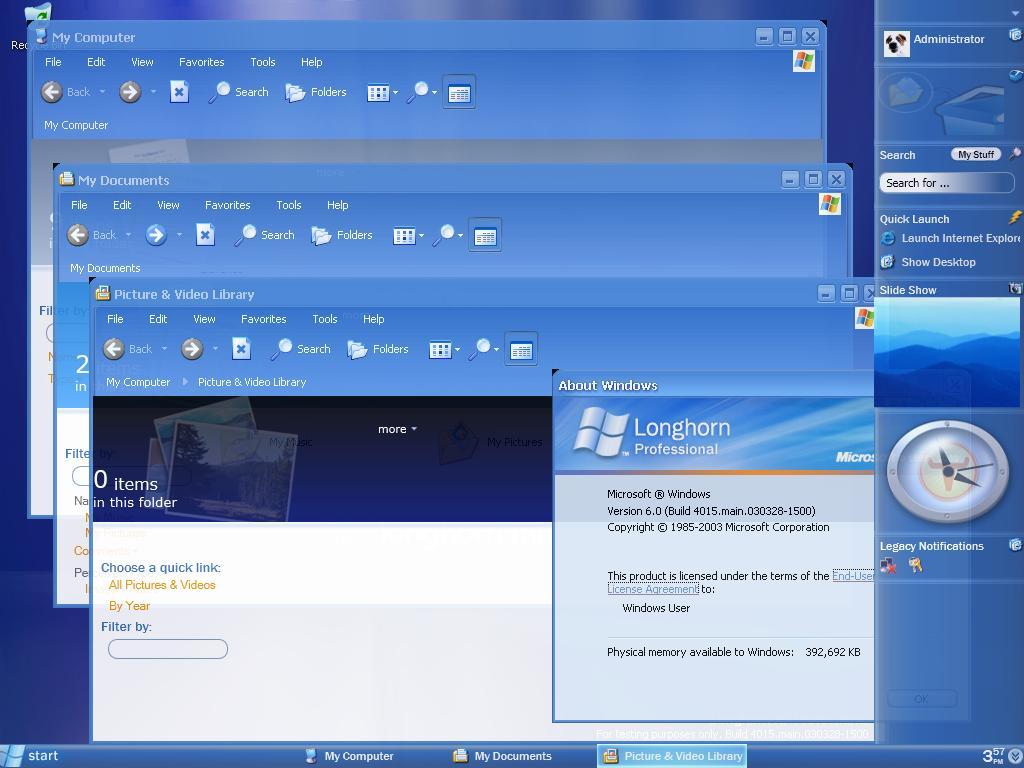Click the My Stuff button in sidebar Search

click(x=976, y=155)
